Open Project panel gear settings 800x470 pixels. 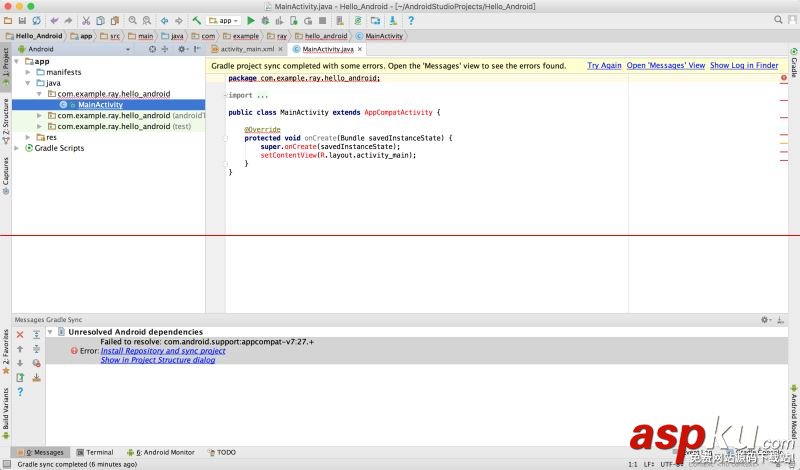coord(182,49)
